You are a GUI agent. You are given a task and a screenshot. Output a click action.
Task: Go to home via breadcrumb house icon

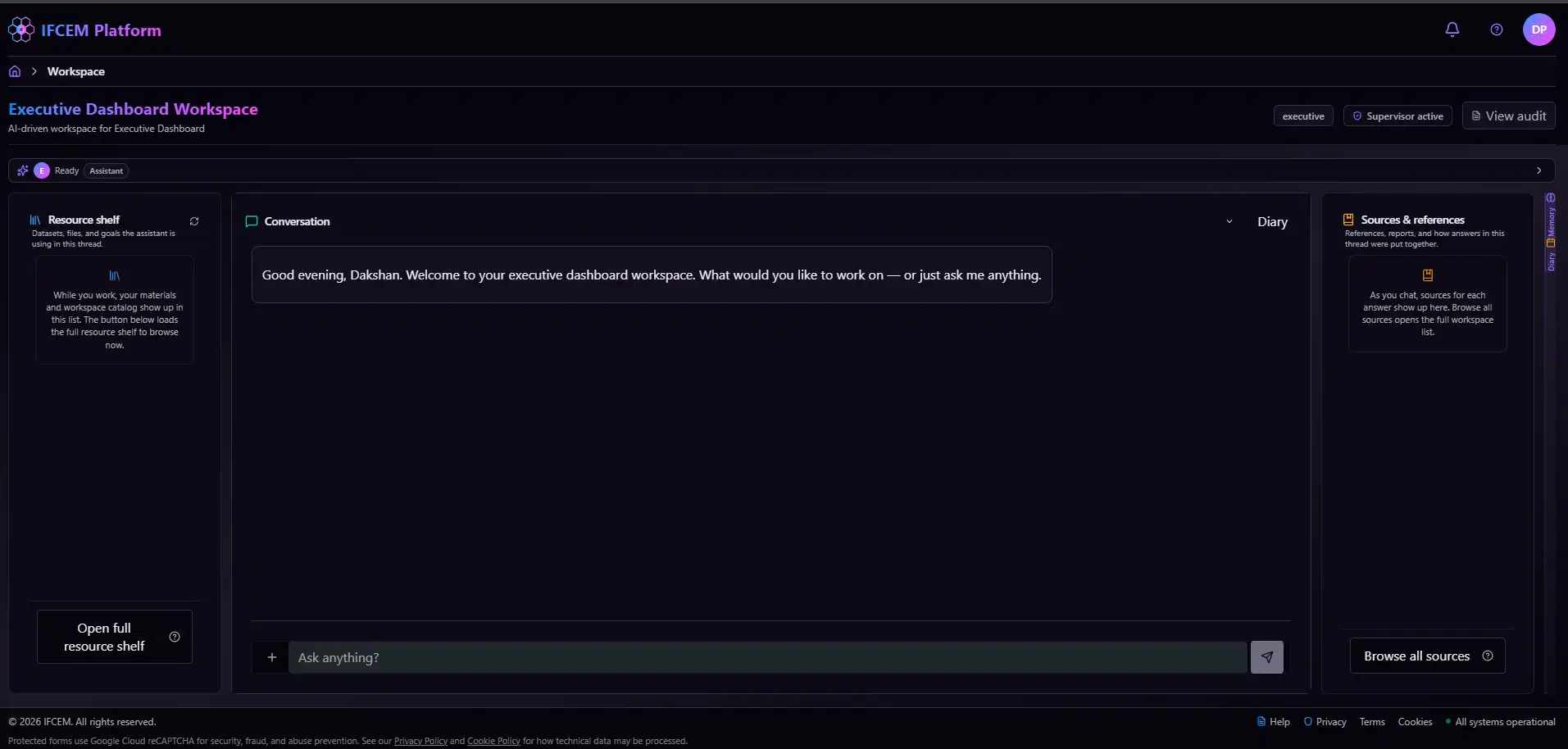15,71
